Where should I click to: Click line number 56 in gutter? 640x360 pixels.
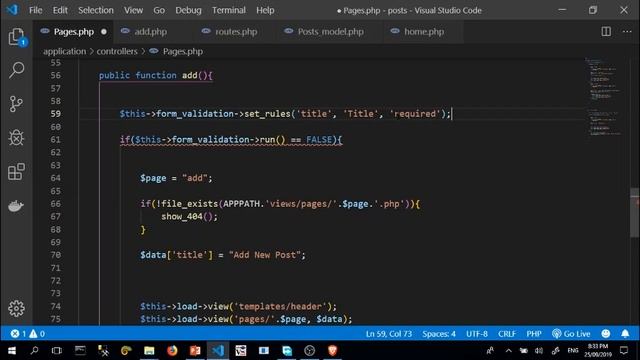(x=56, y=76)
